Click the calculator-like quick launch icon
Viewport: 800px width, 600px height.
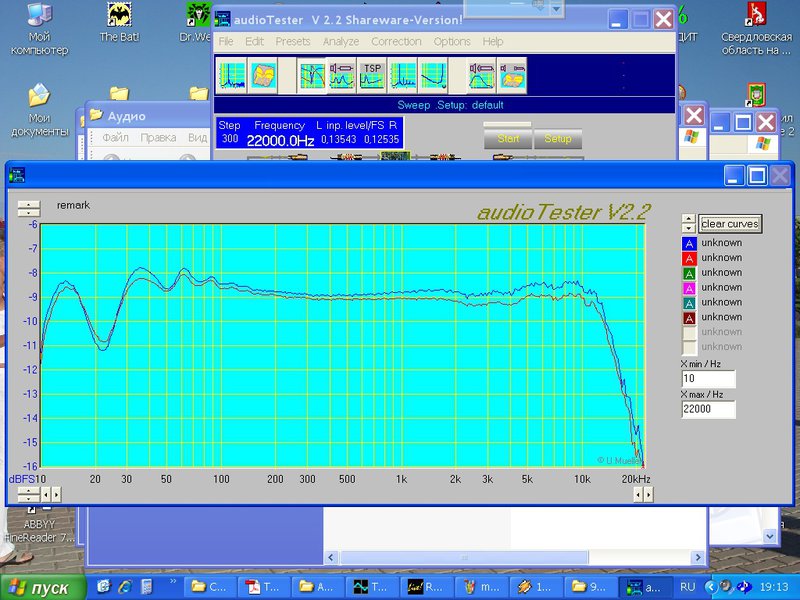pos(146,587)
